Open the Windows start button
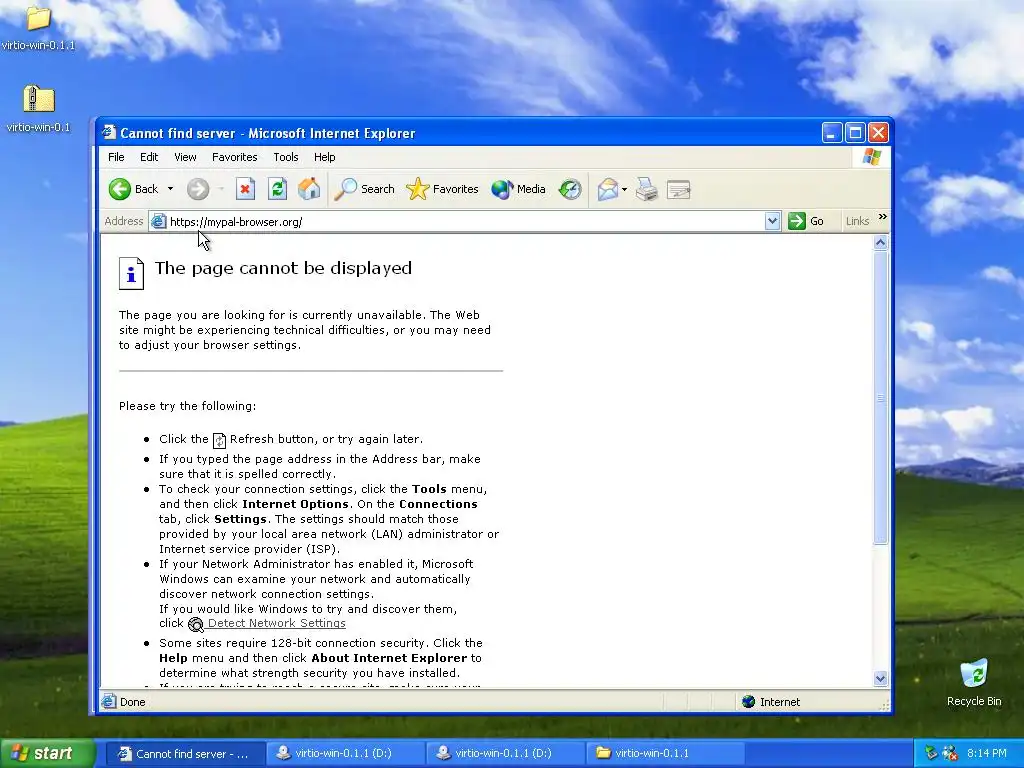 tap(47, 754)
